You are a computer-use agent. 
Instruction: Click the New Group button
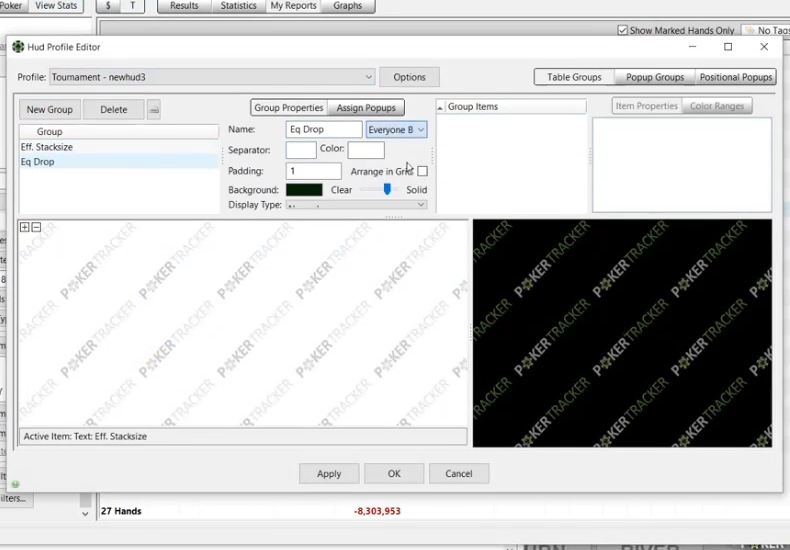click(x=50, y=110)
